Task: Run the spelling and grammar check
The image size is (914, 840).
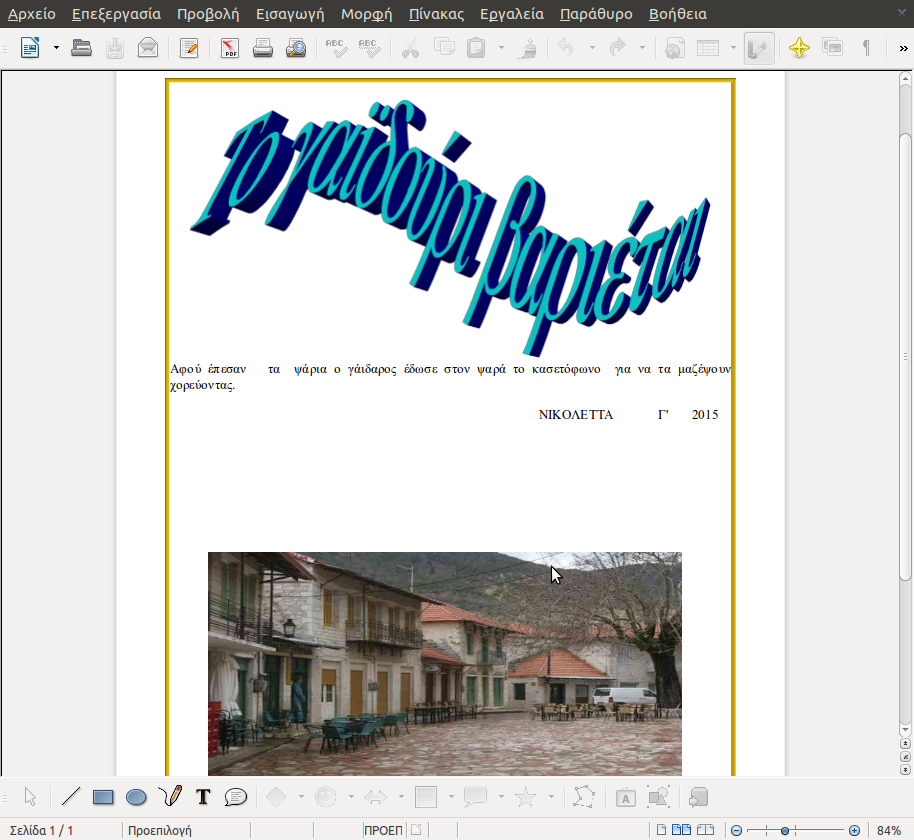Action: 336,48
